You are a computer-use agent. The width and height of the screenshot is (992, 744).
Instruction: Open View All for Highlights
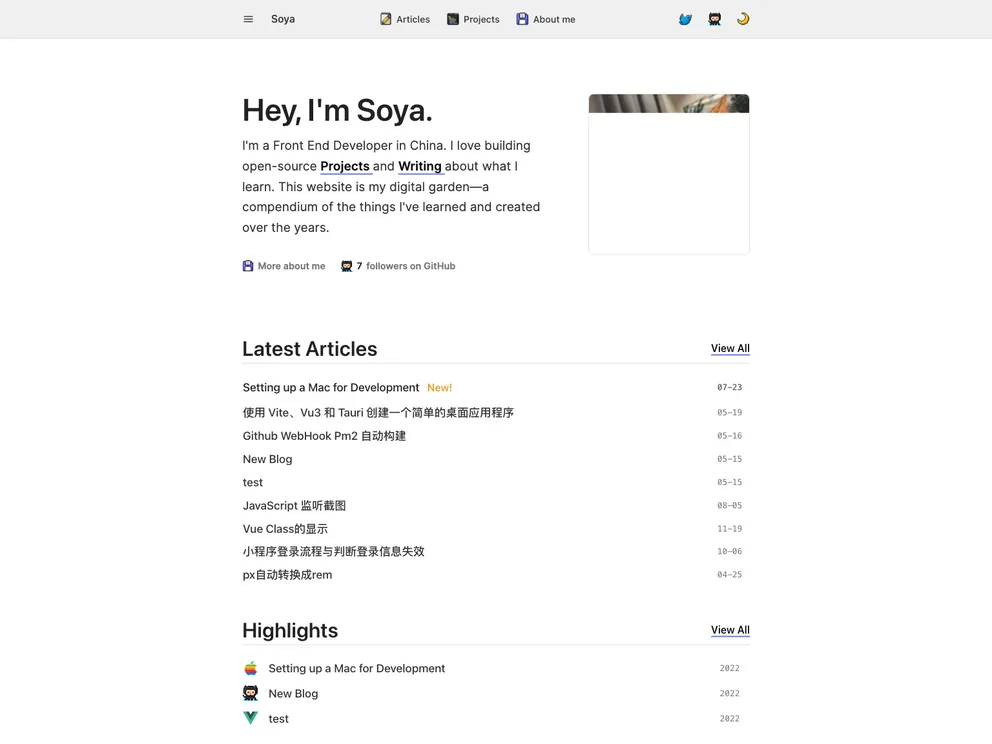tap(729, 630)
